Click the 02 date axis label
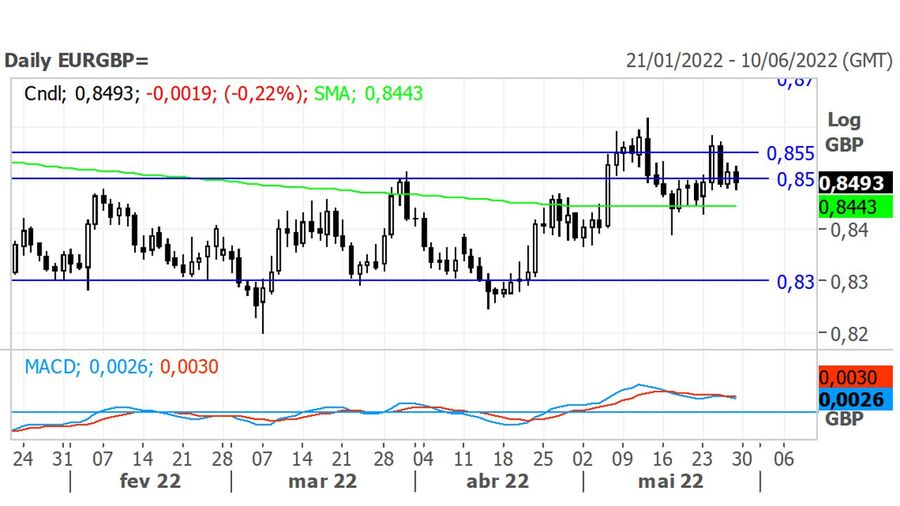Screen dimensions: 900x506 tap(583, 459)
